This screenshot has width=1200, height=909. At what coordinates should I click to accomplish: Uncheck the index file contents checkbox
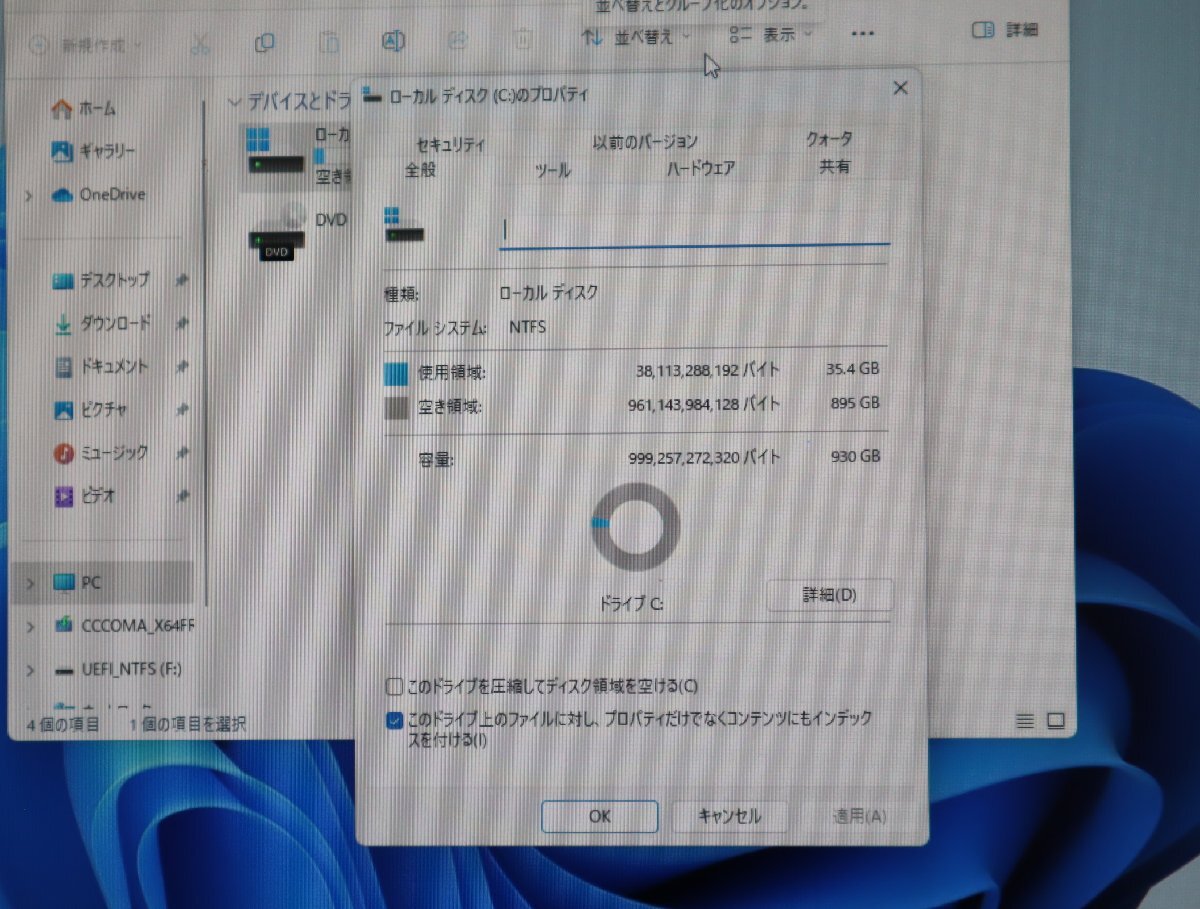pos(395,719)
